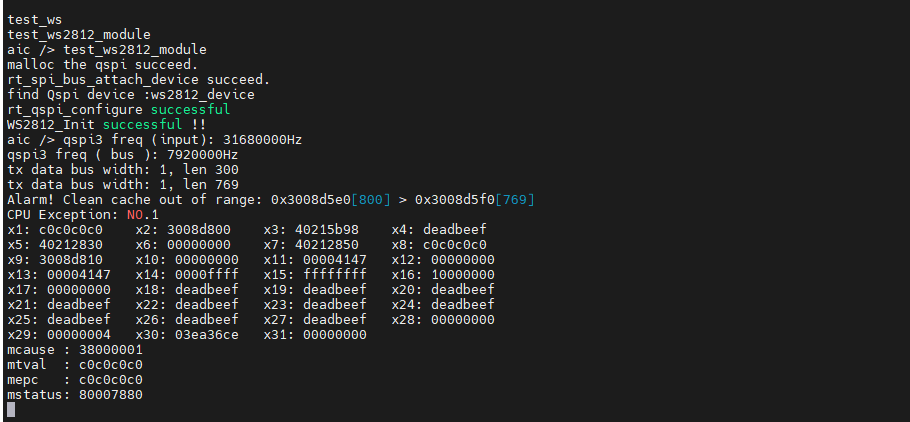Click the x30 register value 03ea36ce
The image size is (910, 422).
[203, 335]
